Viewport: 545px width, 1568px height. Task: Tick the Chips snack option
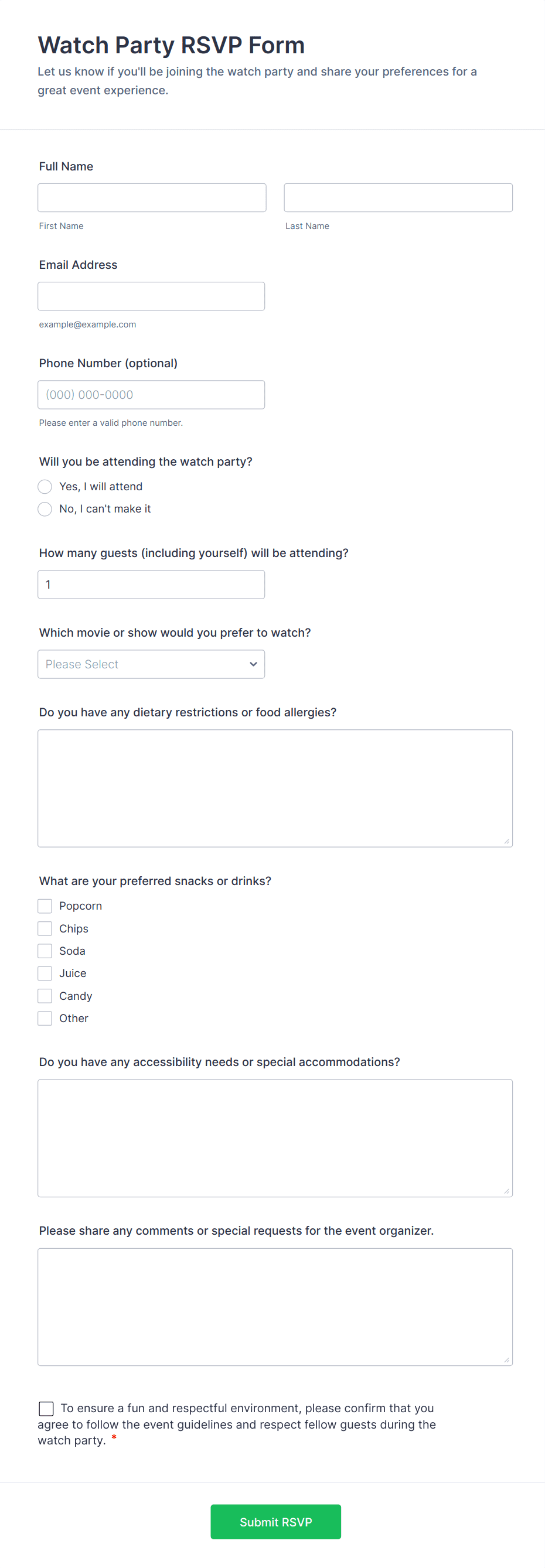coord(45,928)
